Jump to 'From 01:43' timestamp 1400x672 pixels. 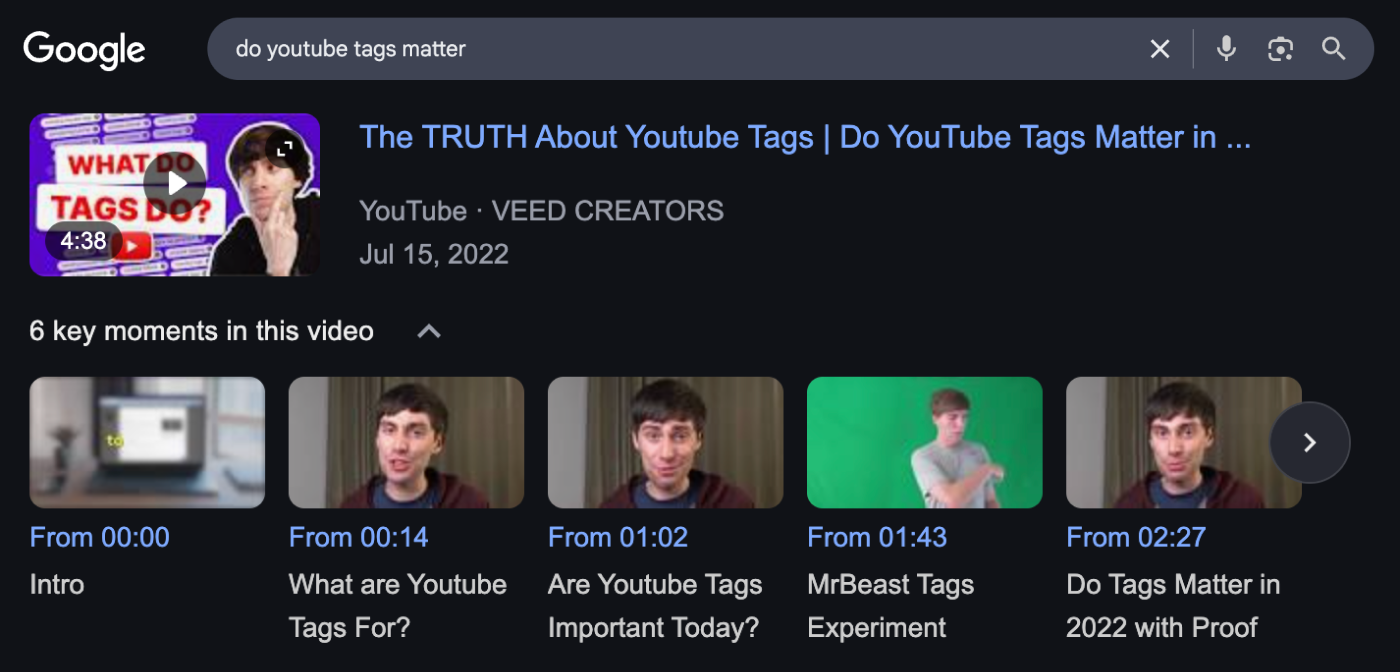tap(877, 538)
